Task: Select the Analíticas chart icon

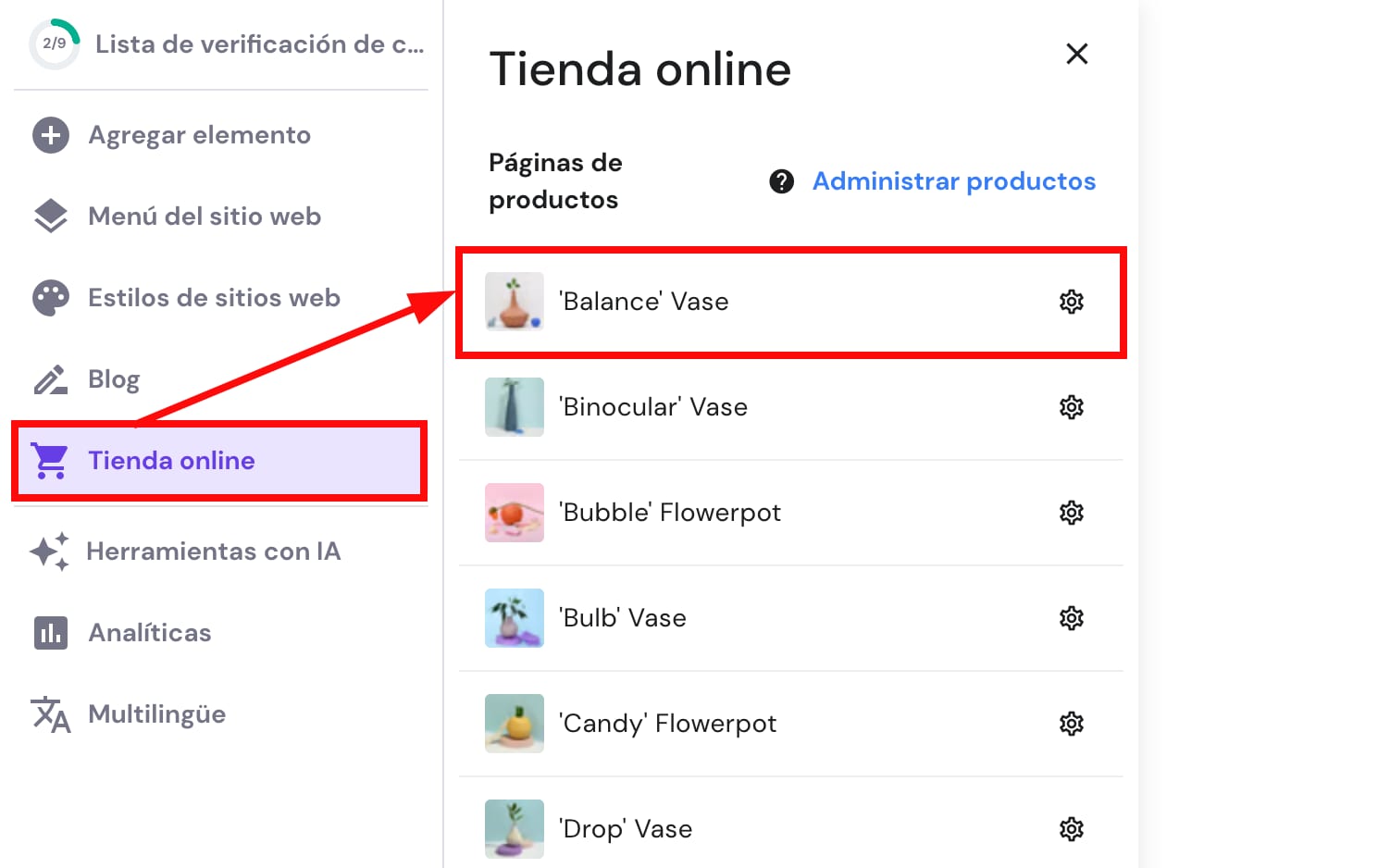Action: pos(50,632)
